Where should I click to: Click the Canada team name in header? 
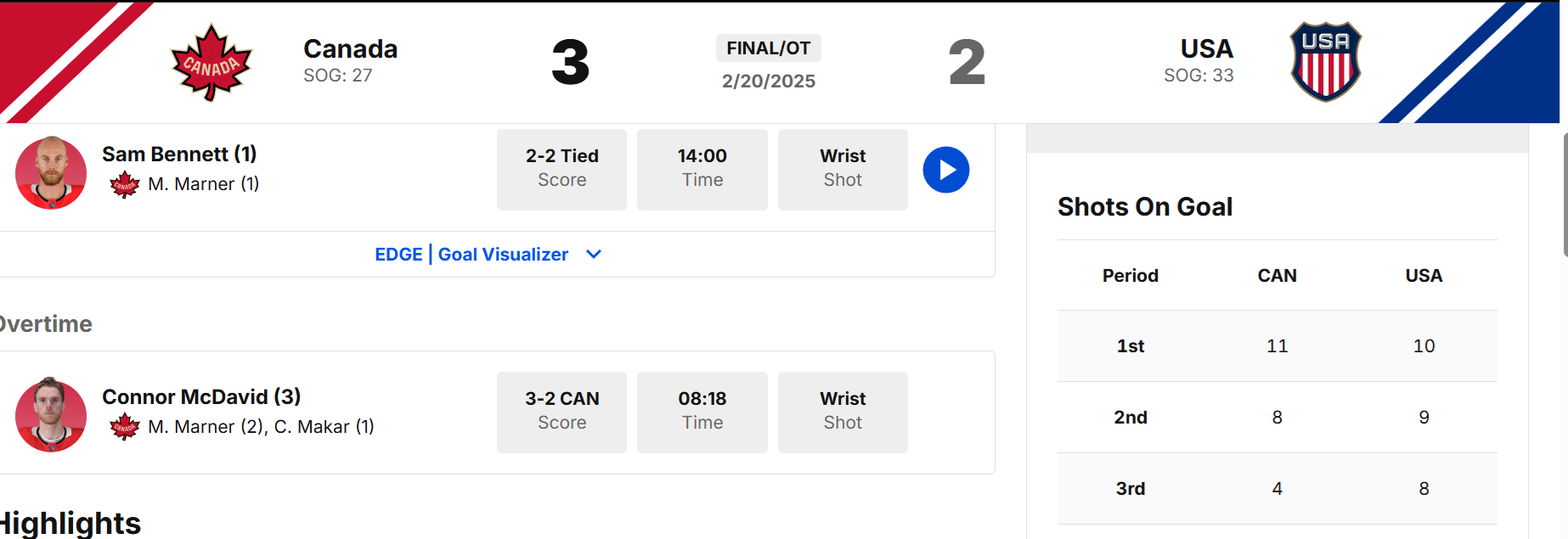(350, 48)
